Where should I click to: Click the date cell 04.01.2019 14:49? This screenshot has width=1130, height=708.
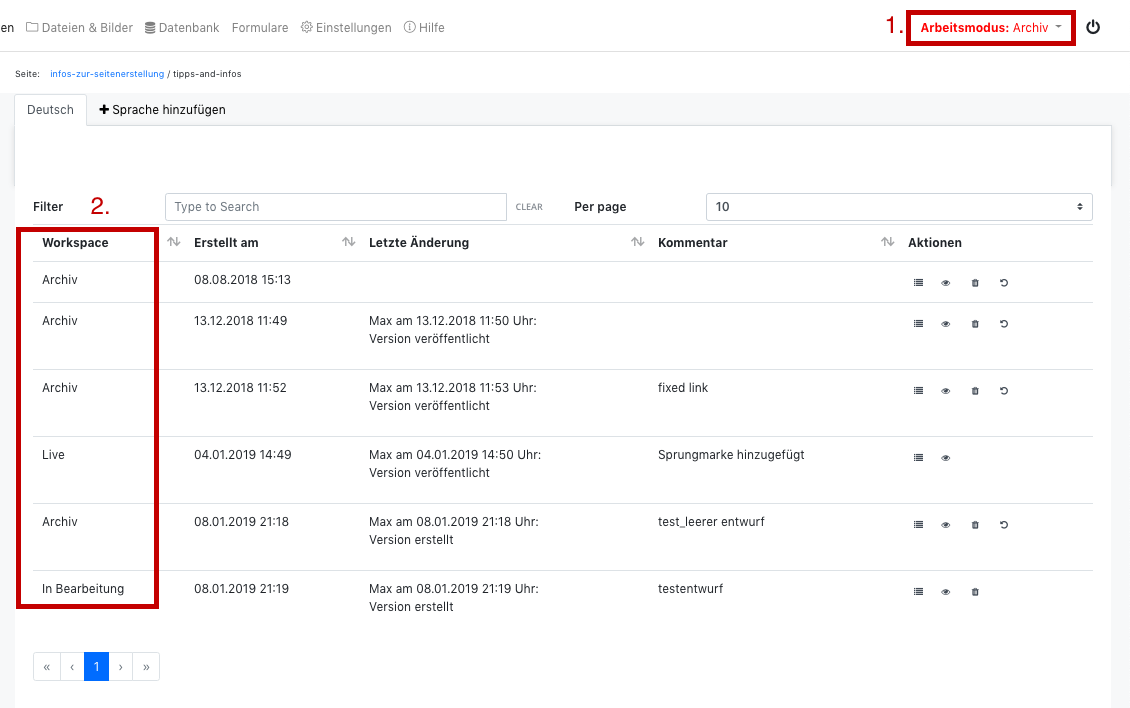(x=243, y=455)
